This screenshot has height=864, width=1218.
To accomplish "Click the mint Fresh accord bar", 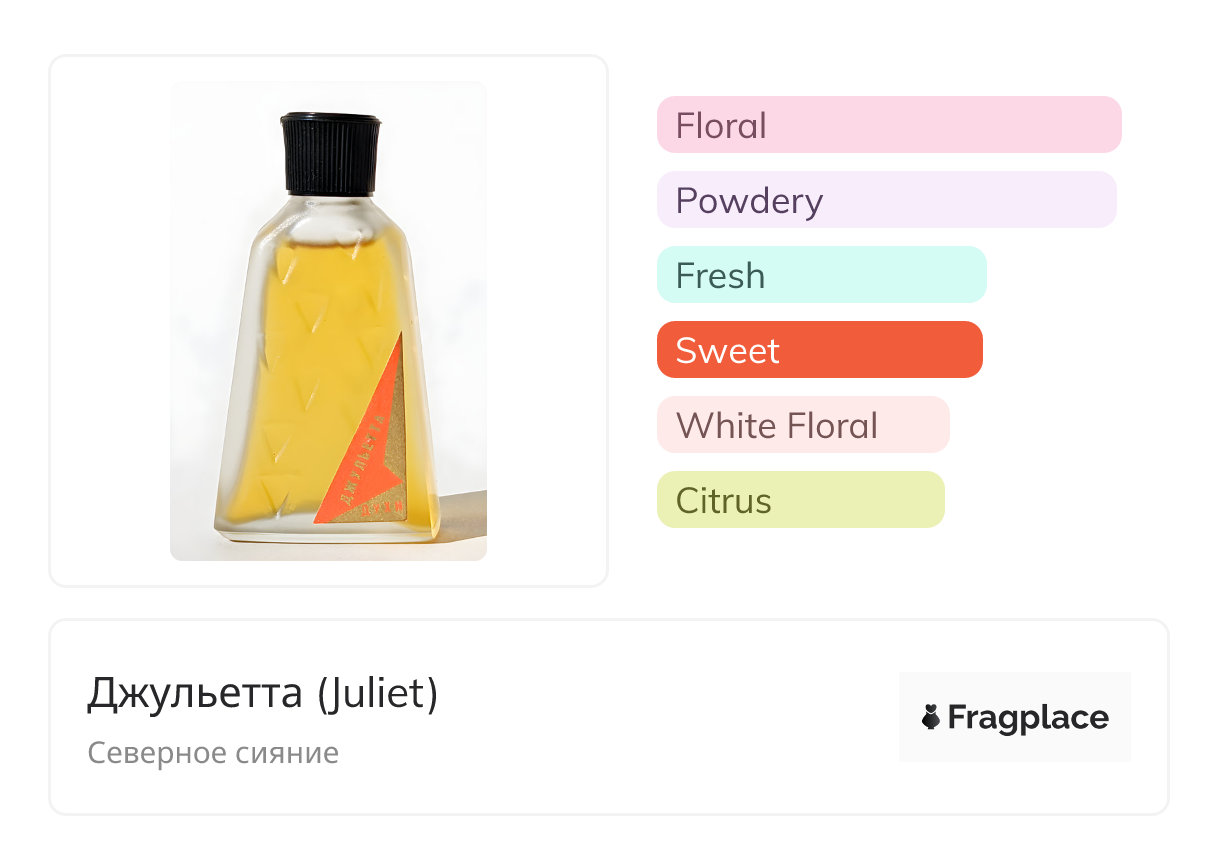I will pyautogui.click(x=821, y=275).
